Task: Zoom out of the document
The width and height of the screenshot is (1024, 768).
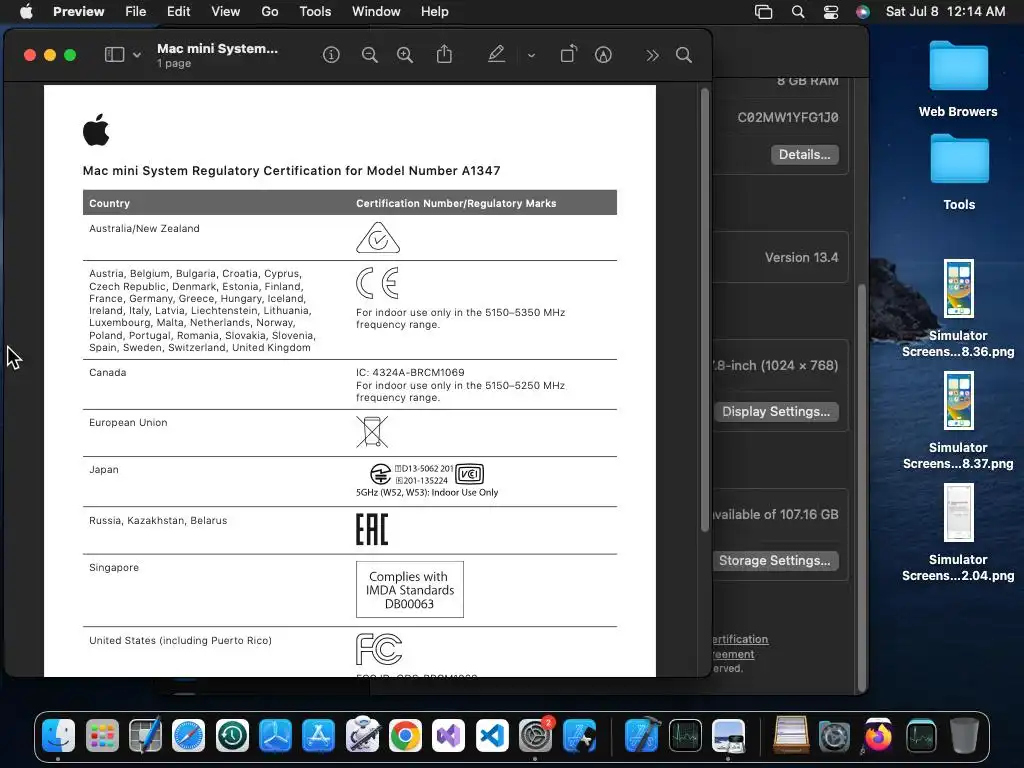Action: (x=370, y=55)
